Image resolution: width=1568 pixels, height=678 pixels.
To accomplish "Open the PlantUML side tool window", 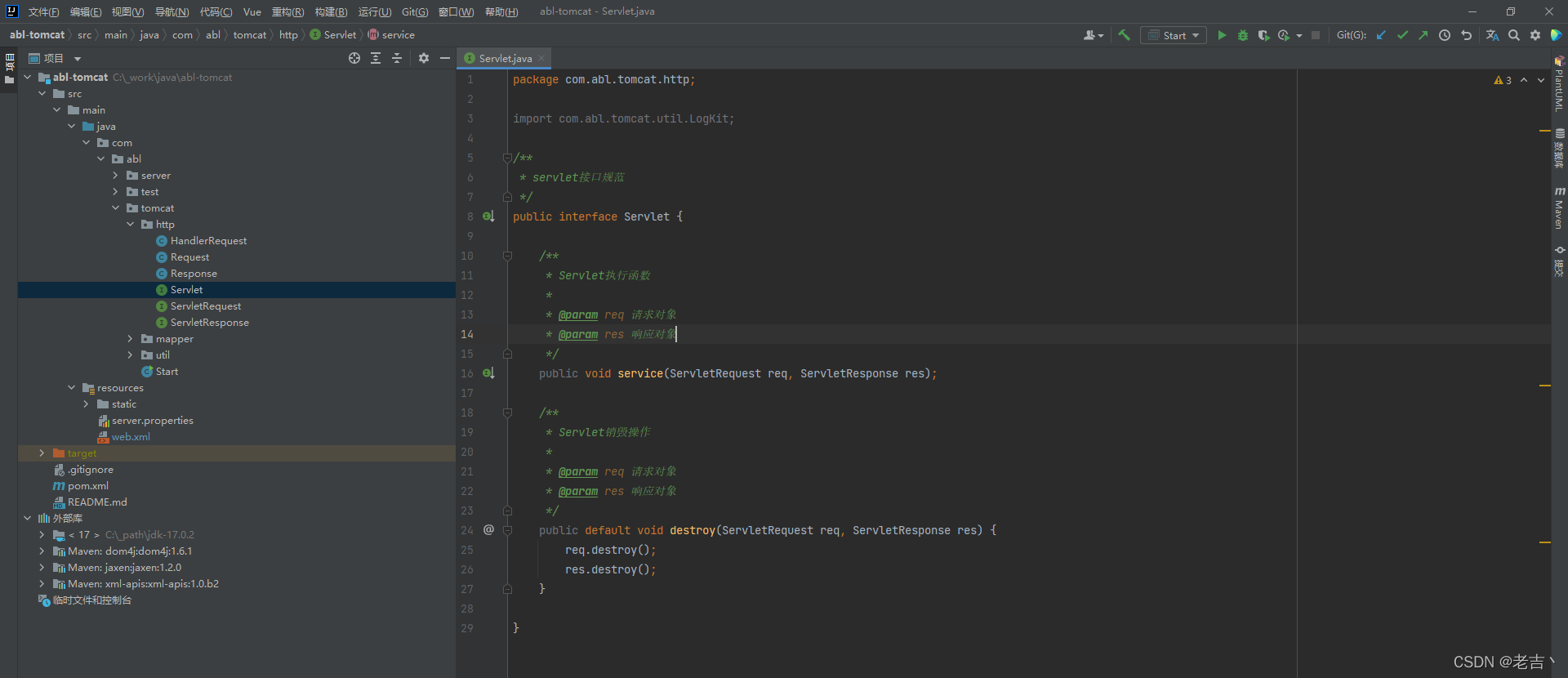I will pos(1559,84).
